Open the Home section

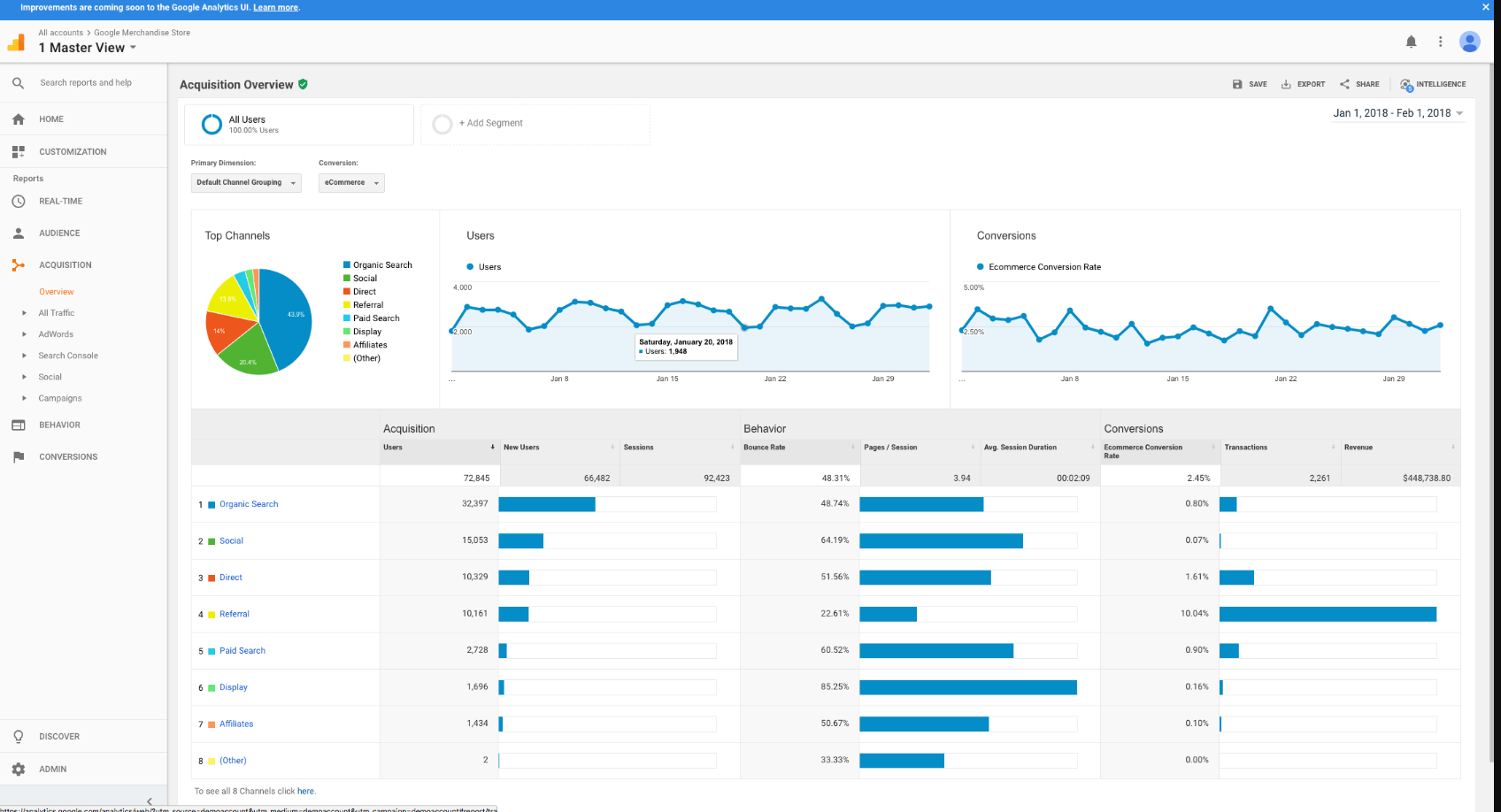pos(51,119)
